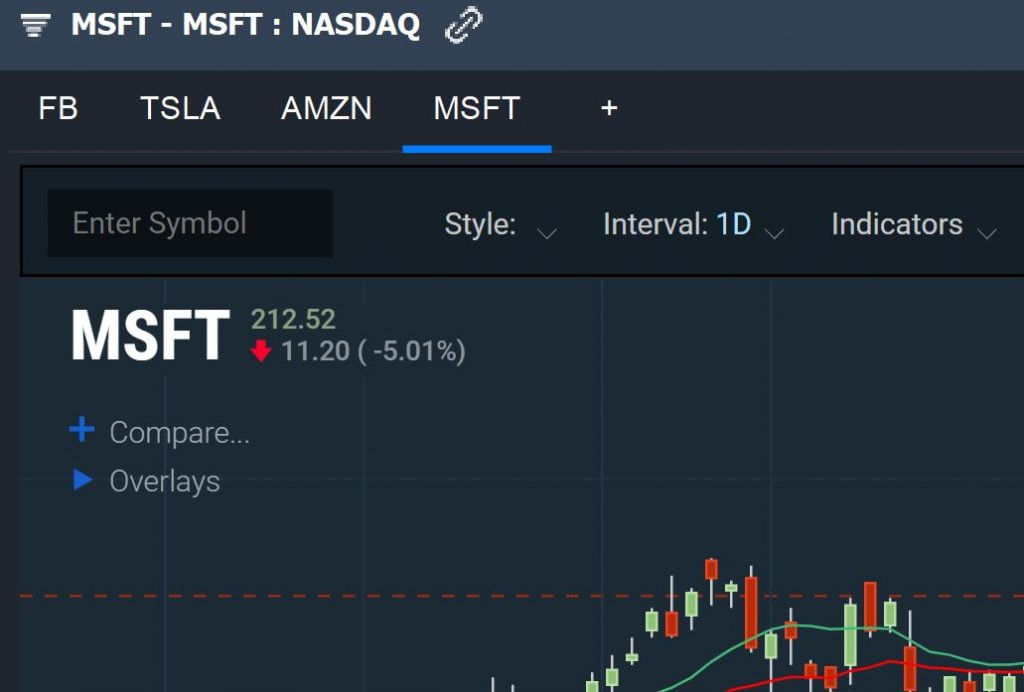Click the Overlays label

(x=165, y=481)
